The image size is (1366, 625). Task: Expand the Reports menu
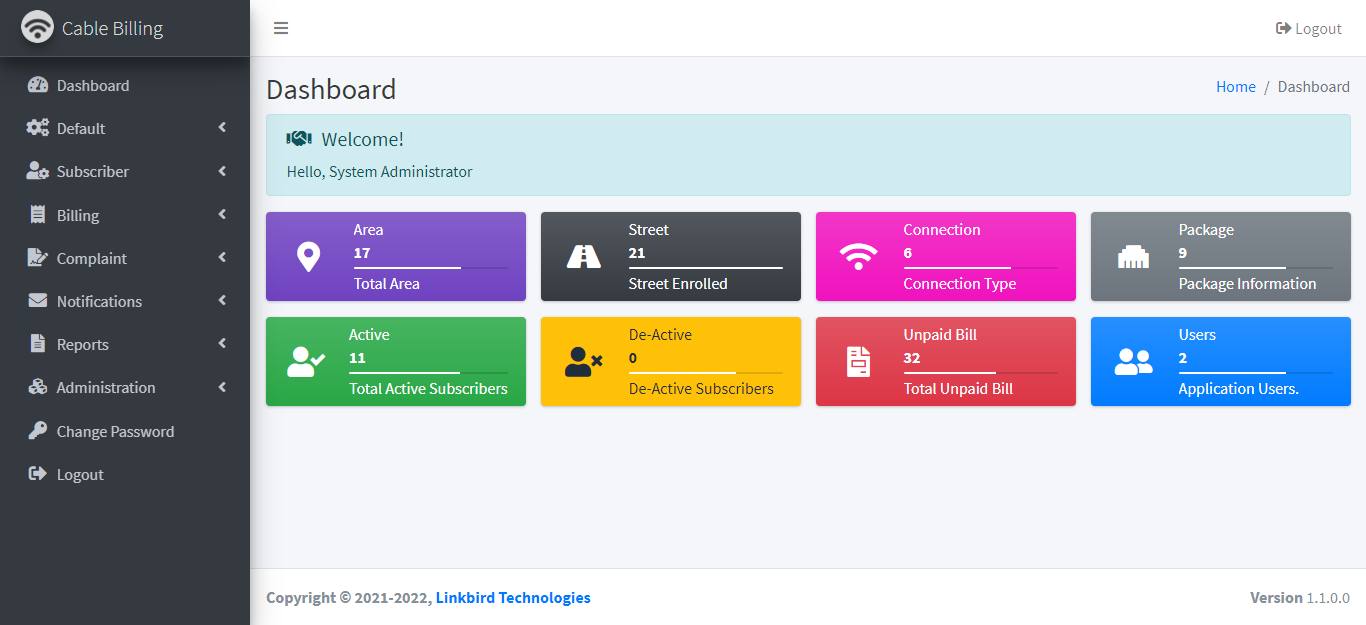click(x=84, y=344)
